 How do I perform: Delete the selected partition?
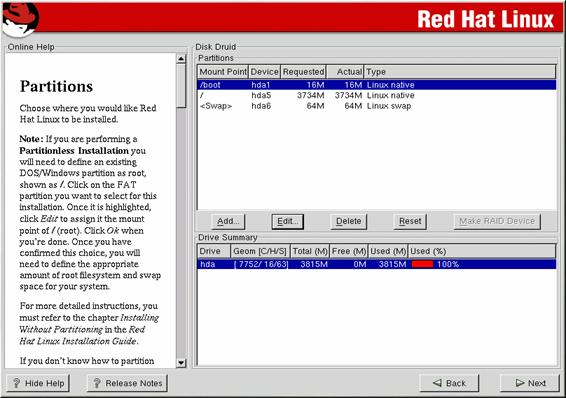point(348,221)
